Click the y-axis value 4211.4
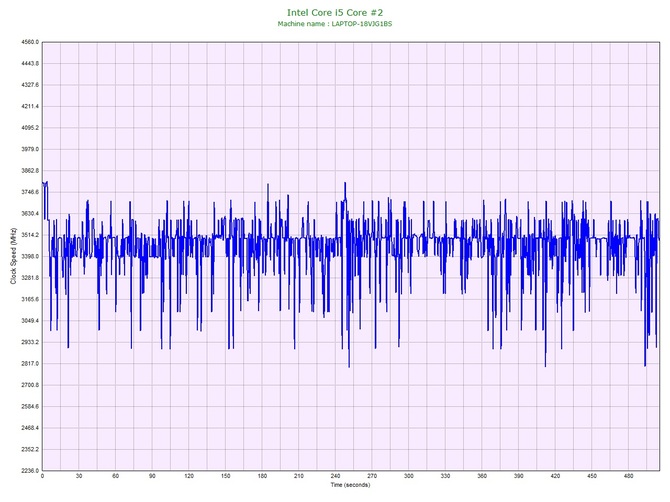670x502 pixels. pos(30,106)
